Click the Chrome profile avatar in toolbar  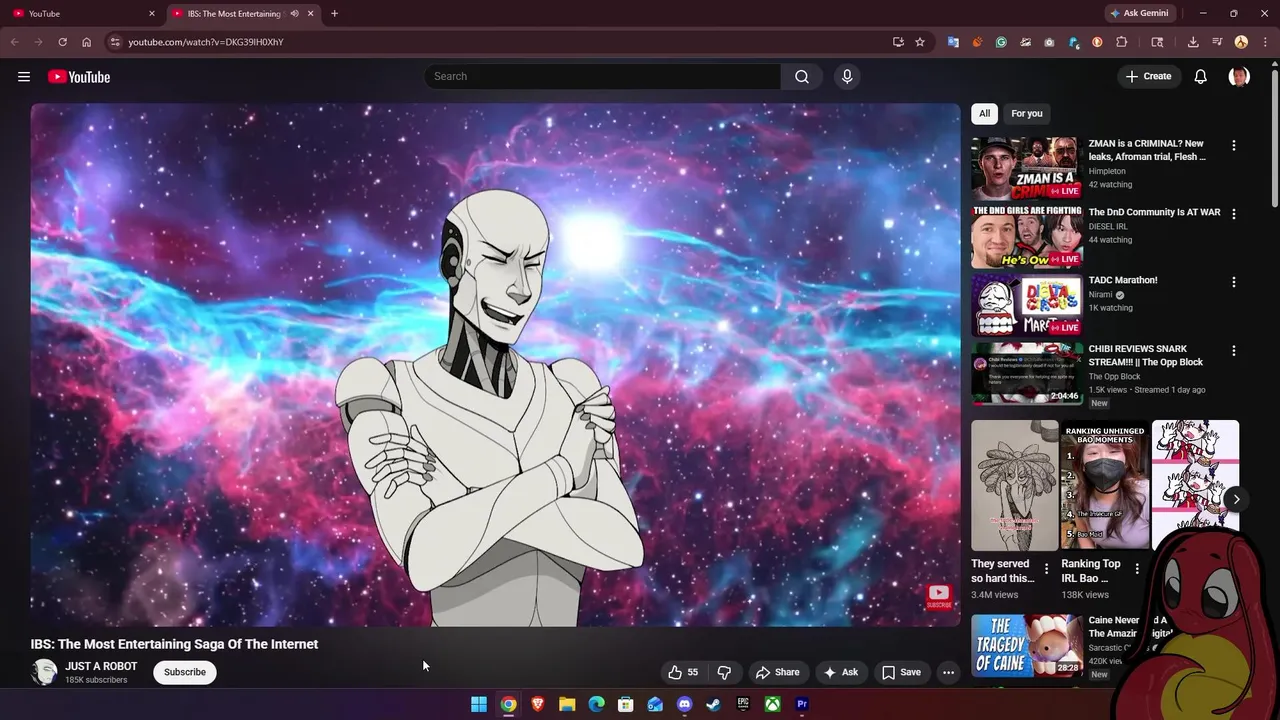(x=1241, y=42)
